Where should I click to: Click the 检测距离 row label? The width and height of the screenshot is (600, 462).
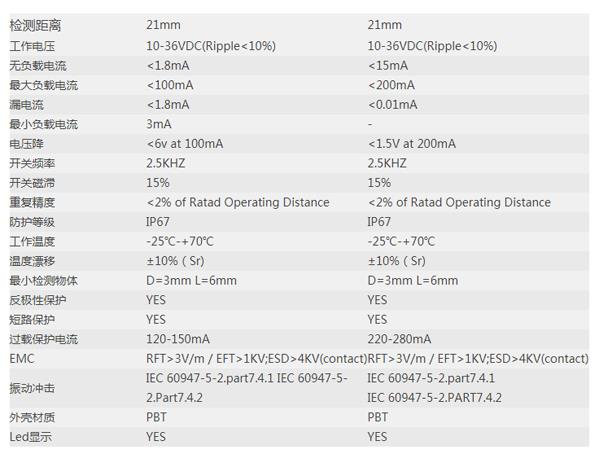point(35,25)
